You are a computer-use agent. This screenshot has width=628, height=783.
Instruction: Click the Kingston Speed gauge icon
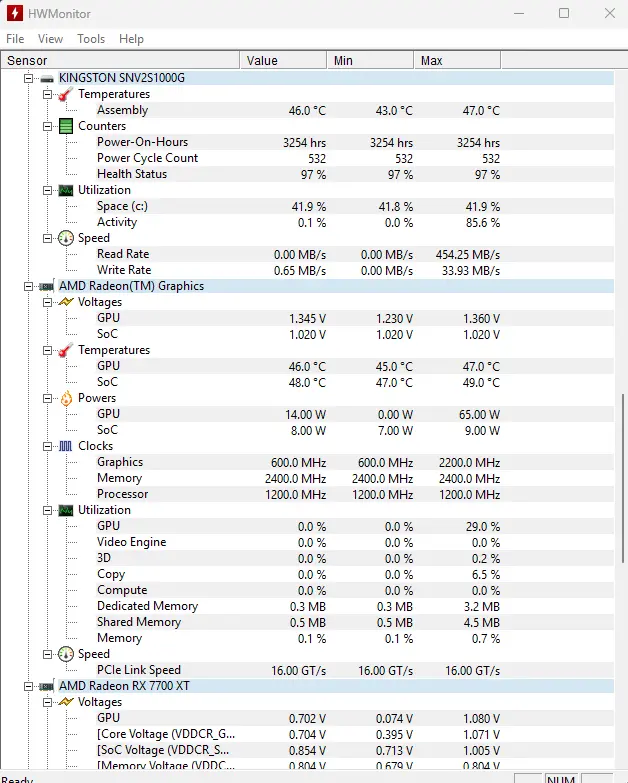click(66, 238)
